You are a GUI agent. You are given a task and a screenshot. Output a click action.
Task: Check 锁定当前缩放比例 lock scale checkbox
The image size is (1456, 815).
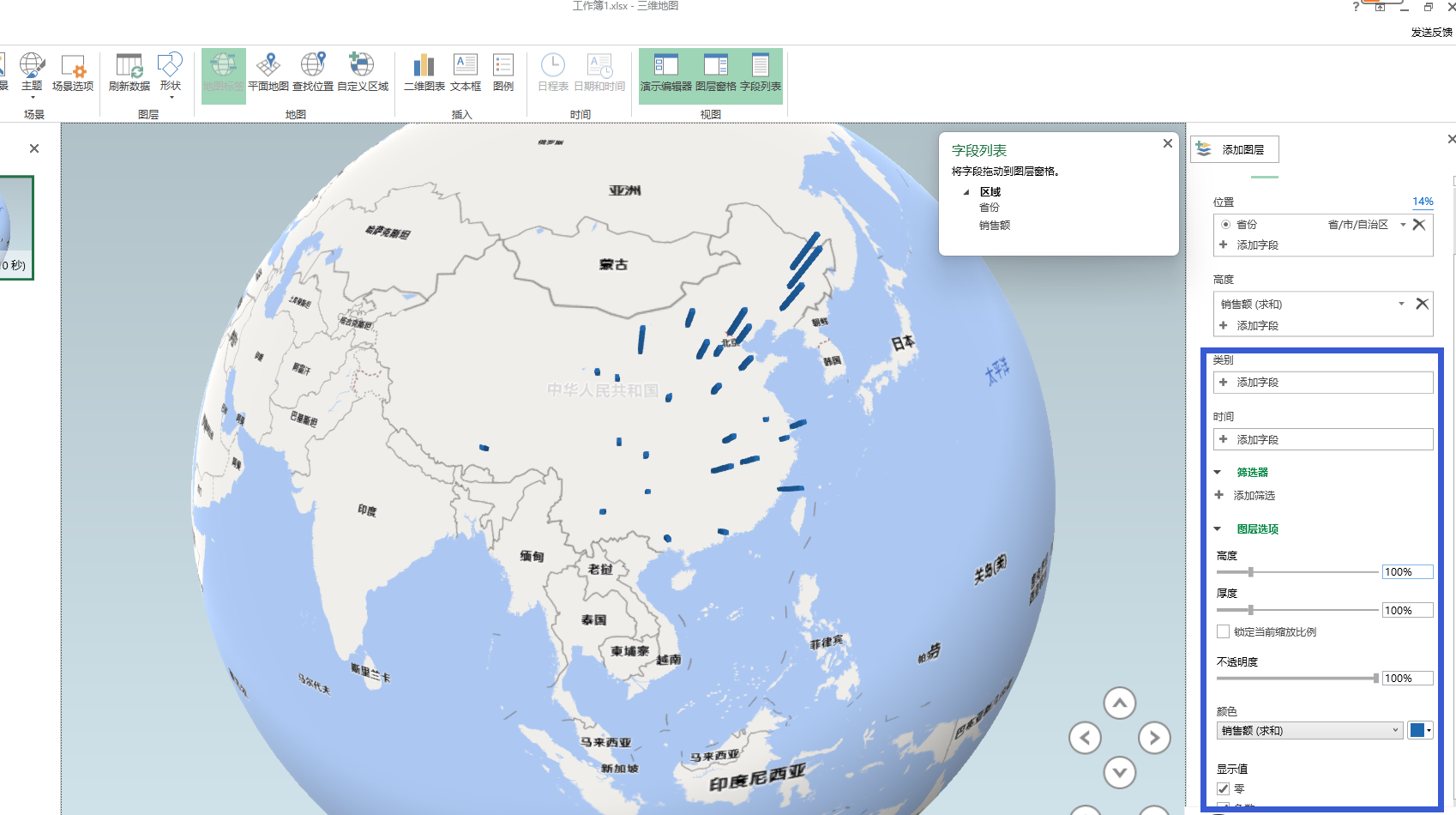pyautogui.click(x=1223, y=631)
